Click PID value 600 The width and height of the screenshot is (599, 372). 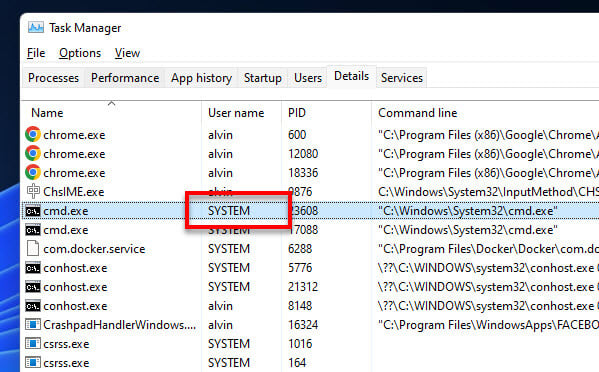(297, 135)
